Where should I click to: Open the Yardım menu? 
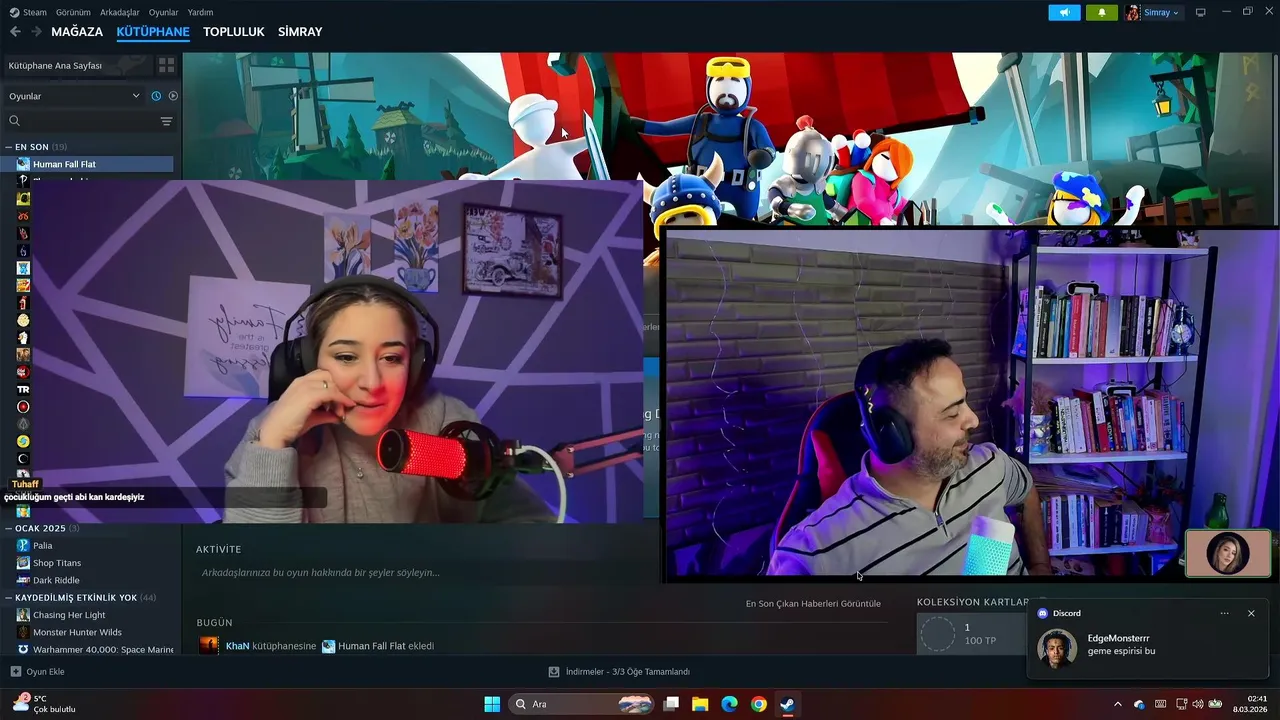tap(201, 12)
